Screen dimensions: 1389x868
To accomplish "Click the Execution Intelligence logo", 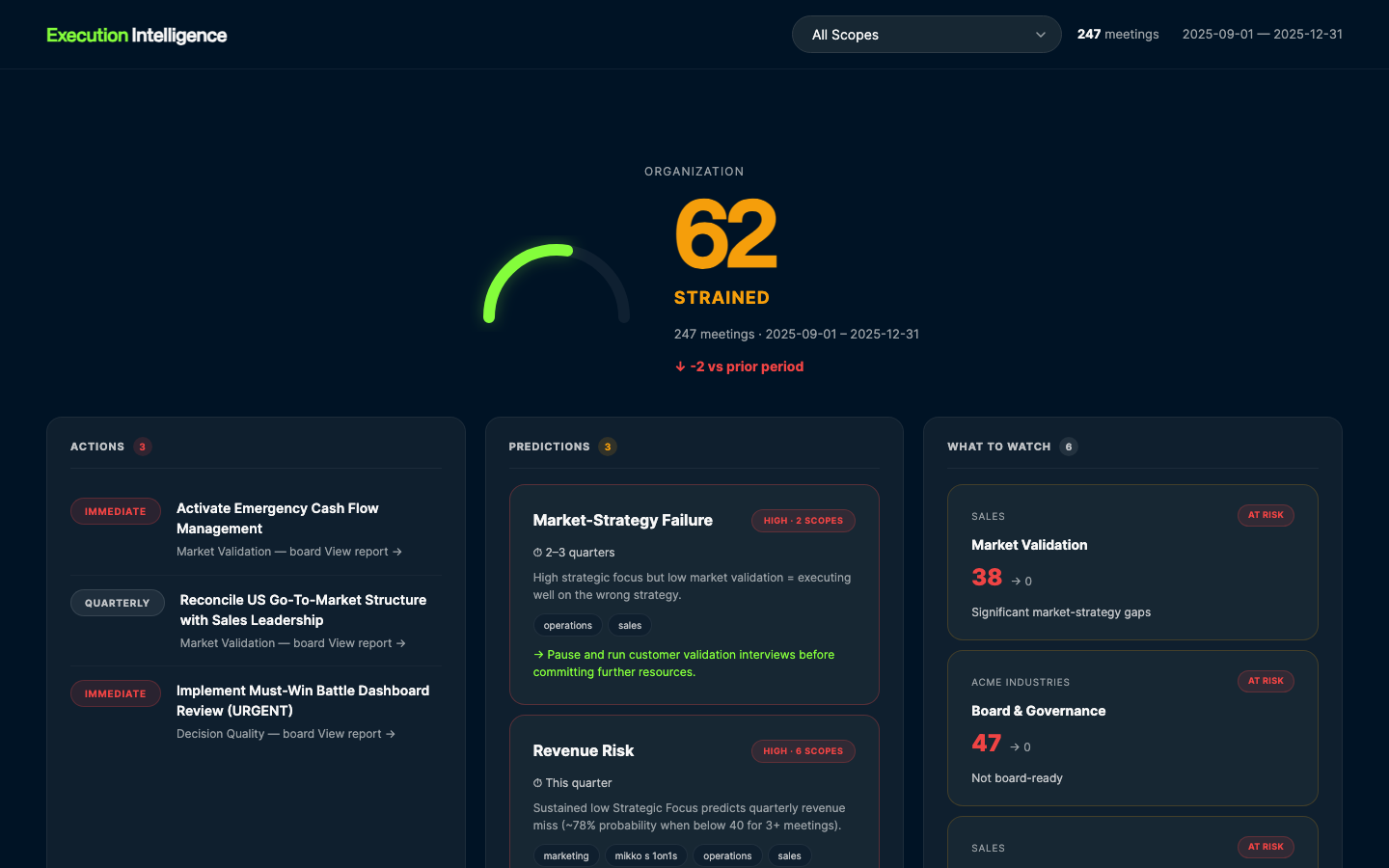I will coord(136,34).
